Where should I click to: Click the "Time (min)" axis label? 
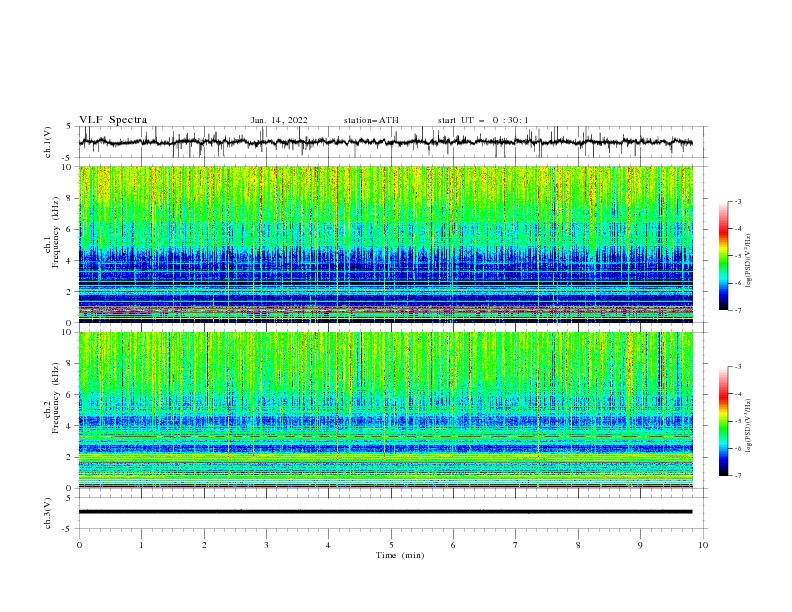tap(400, 555)
